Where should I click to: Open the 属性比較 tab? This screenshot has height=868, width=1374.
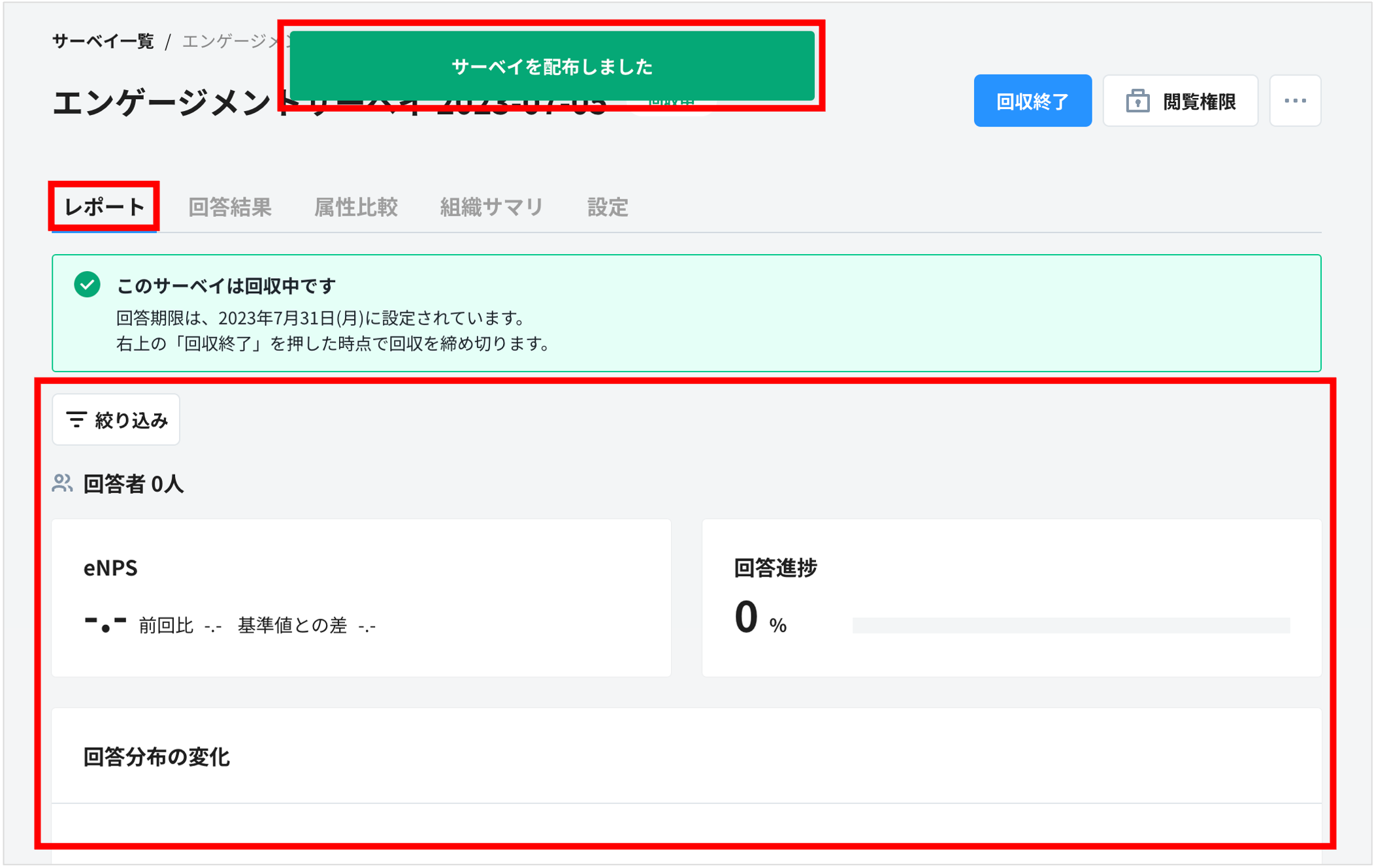(x=355, y=206)
